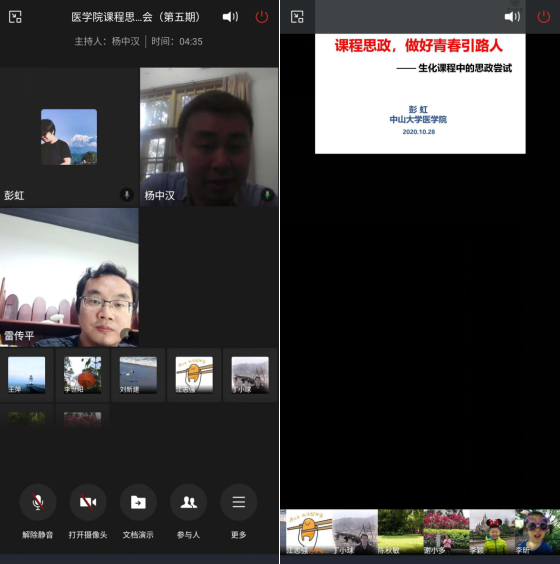Select 杨中汉 video tile
560x564 pixels.
(209, 137)
